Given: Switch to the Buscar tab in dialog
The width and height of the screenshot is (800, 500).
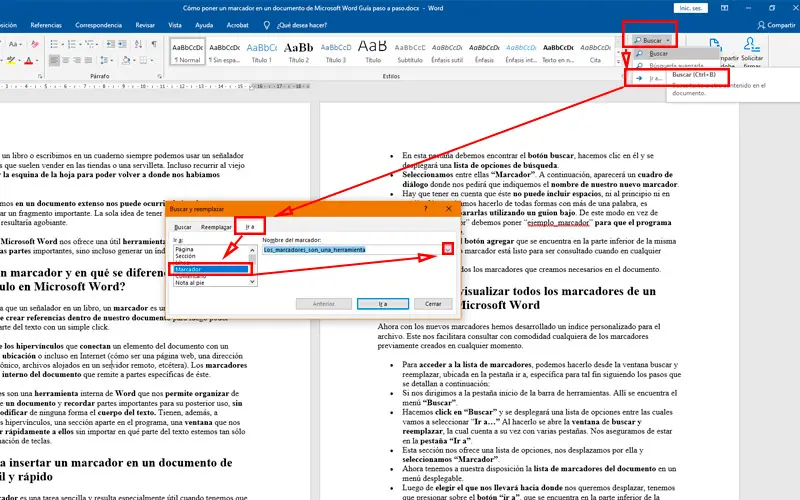Looking at the screenshot, I should (183, 227).
